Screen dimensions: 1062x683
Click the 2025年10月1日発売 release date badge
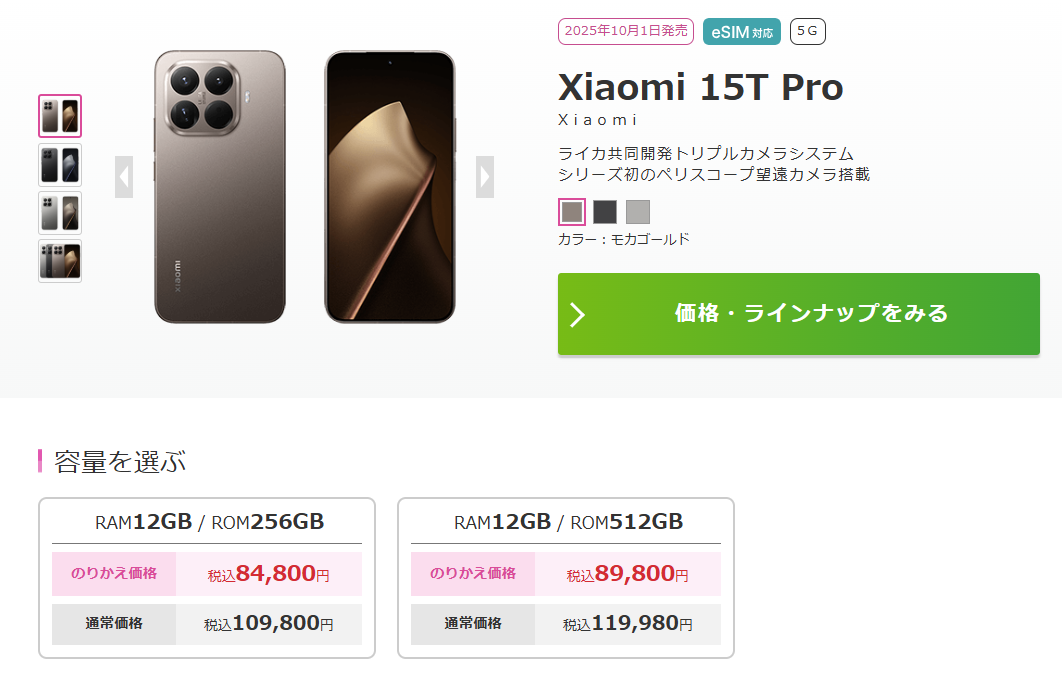point(626,31)
